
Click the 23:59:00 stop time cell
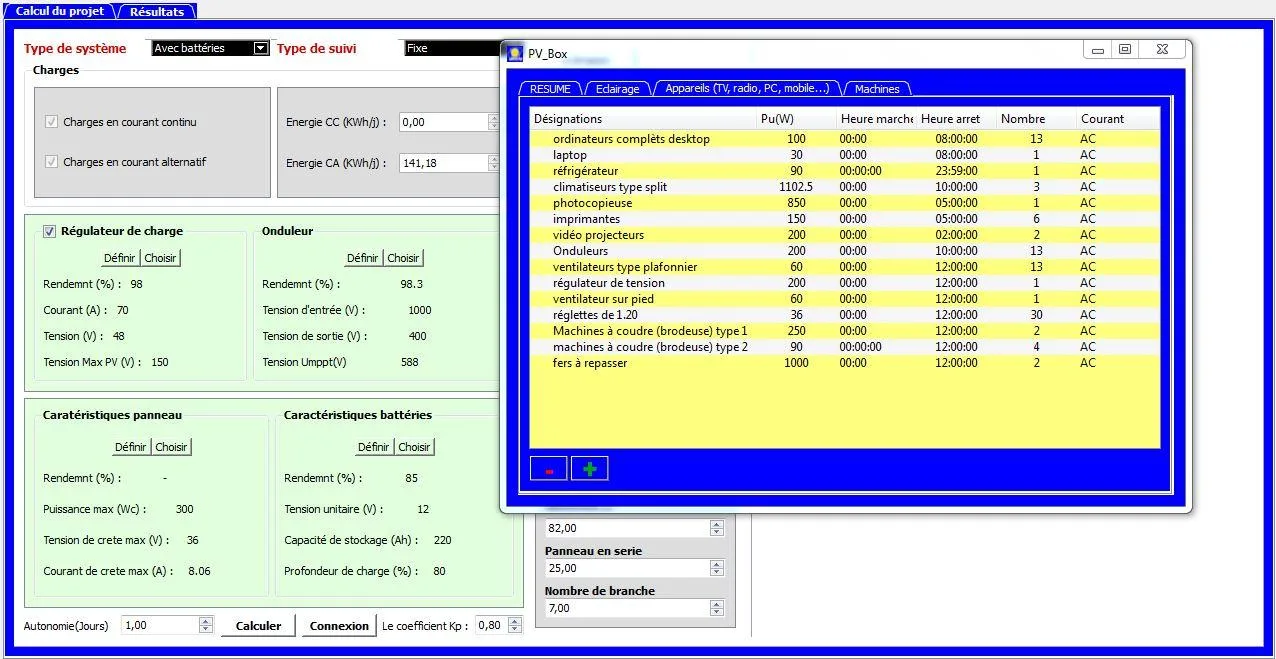[x=957, y=171]
